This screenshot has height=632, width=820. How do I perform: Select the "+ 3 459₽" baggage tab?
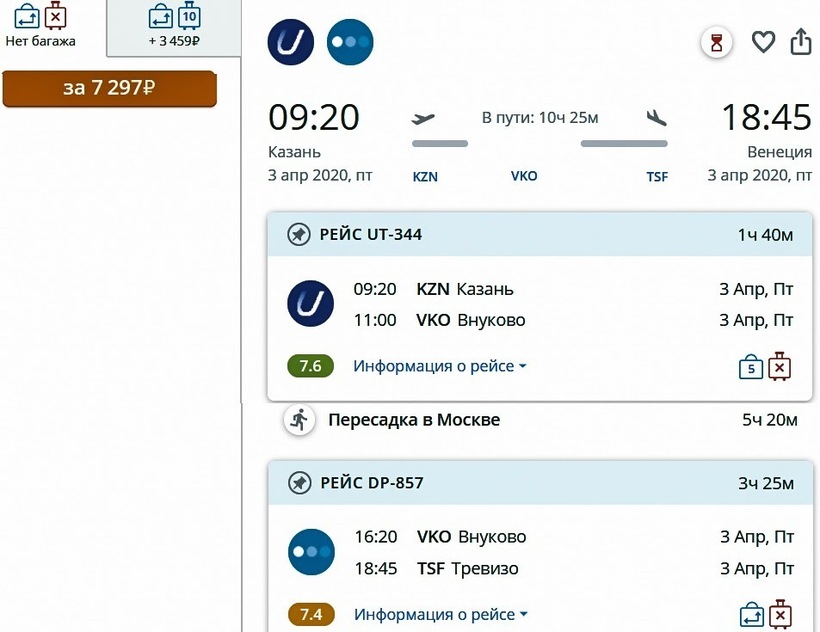click(x=174, y=28)
